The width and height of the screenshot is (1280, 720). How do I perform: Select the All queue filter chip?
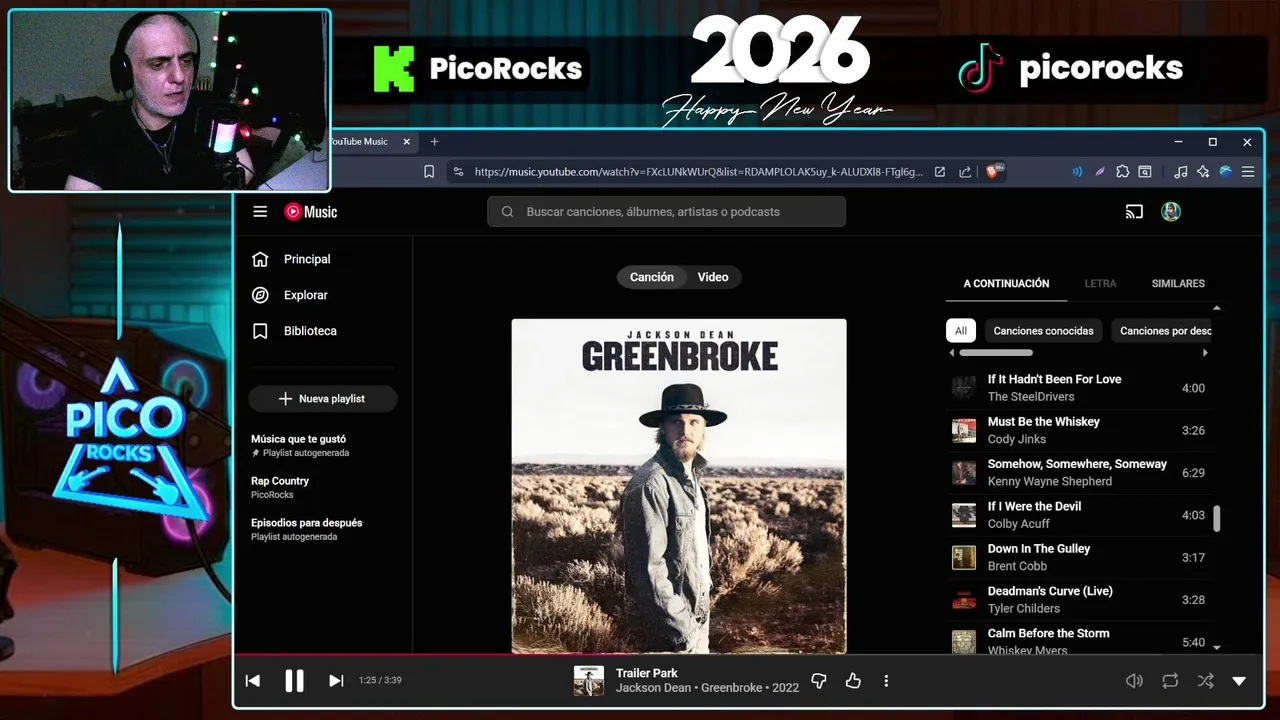click(961, 331)
